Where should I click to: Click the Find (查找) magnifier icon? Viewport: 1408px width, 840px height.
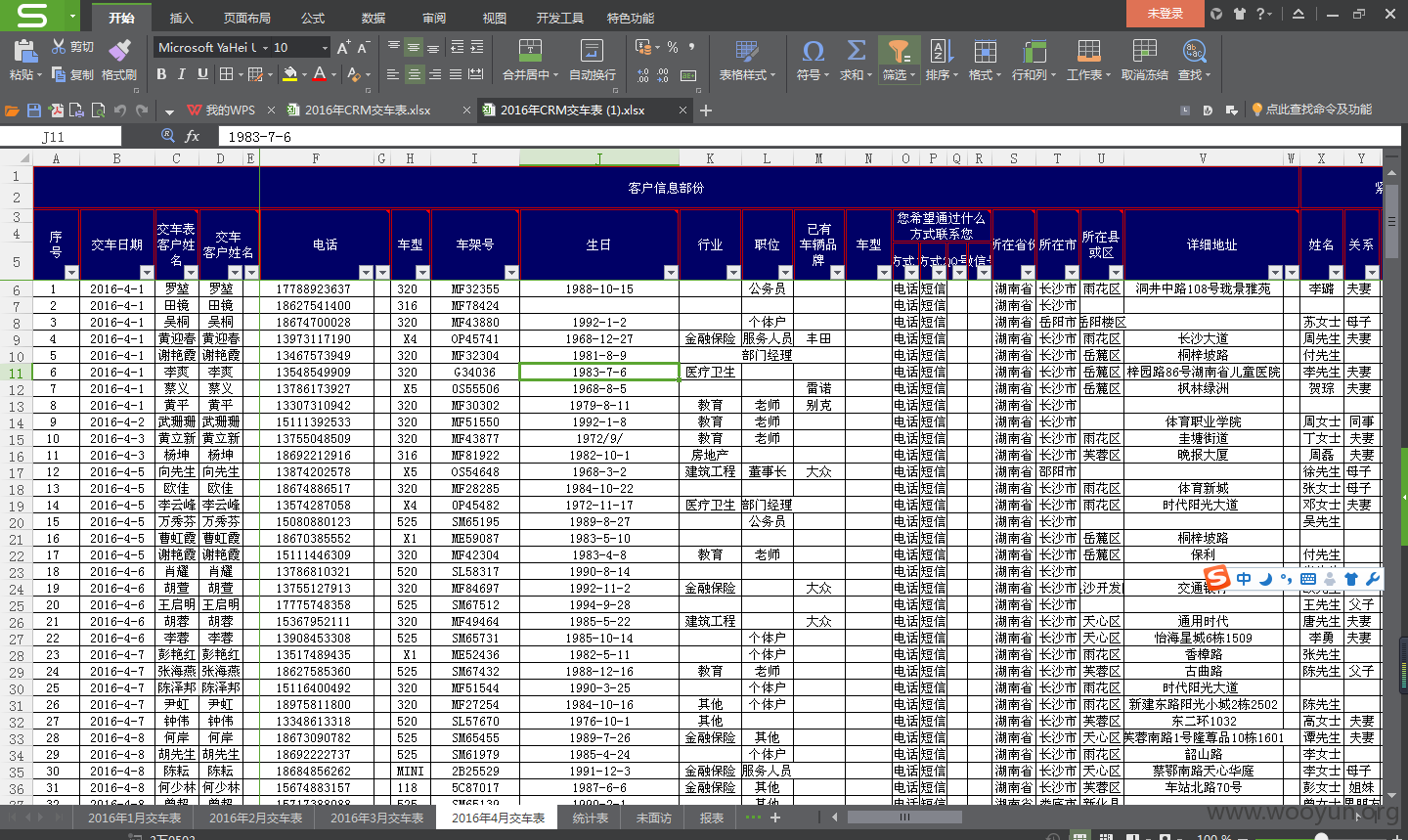(x=1194, y=51)
